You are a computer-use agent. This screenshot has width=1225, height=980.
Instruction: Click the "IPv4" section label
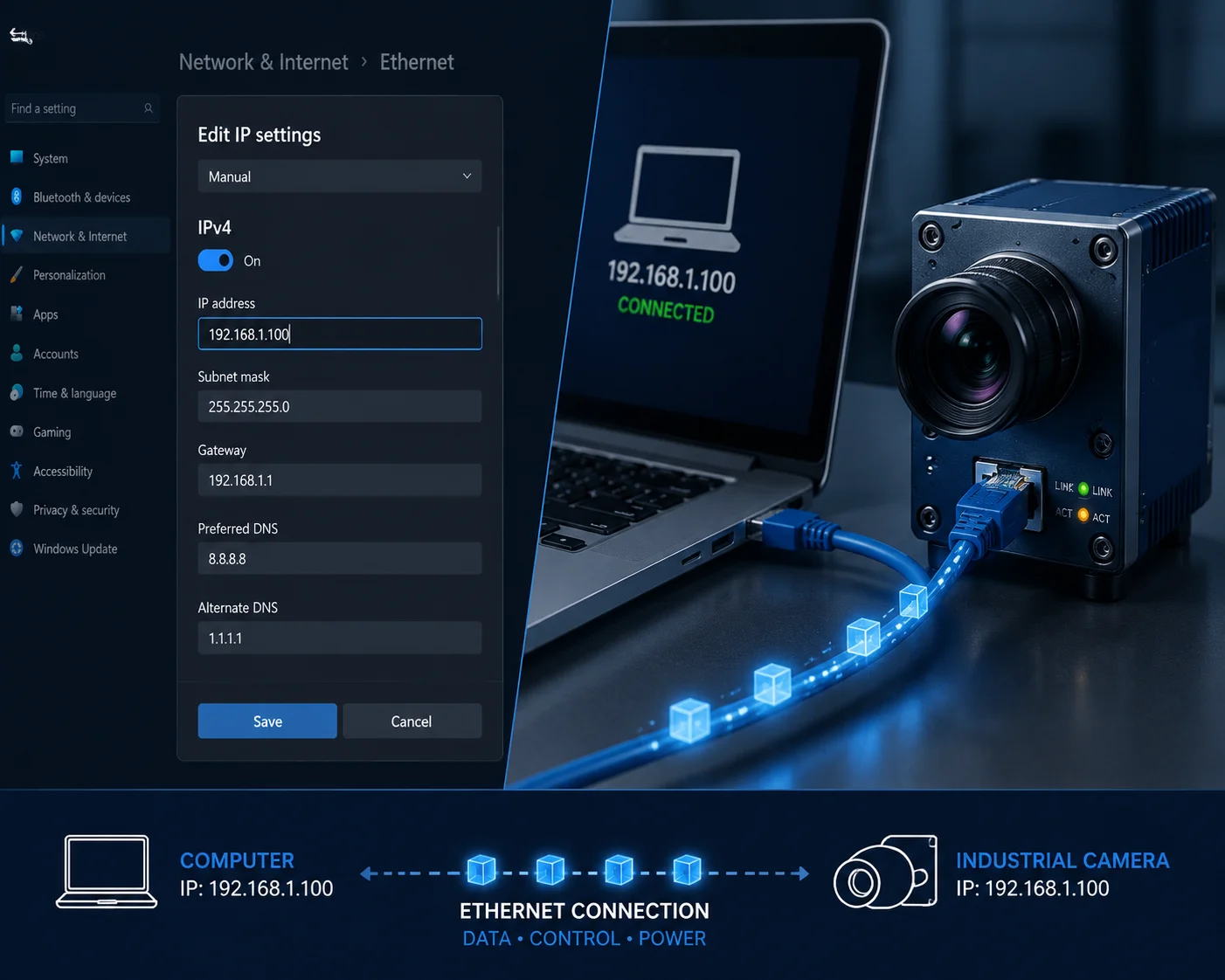[214, 227]
